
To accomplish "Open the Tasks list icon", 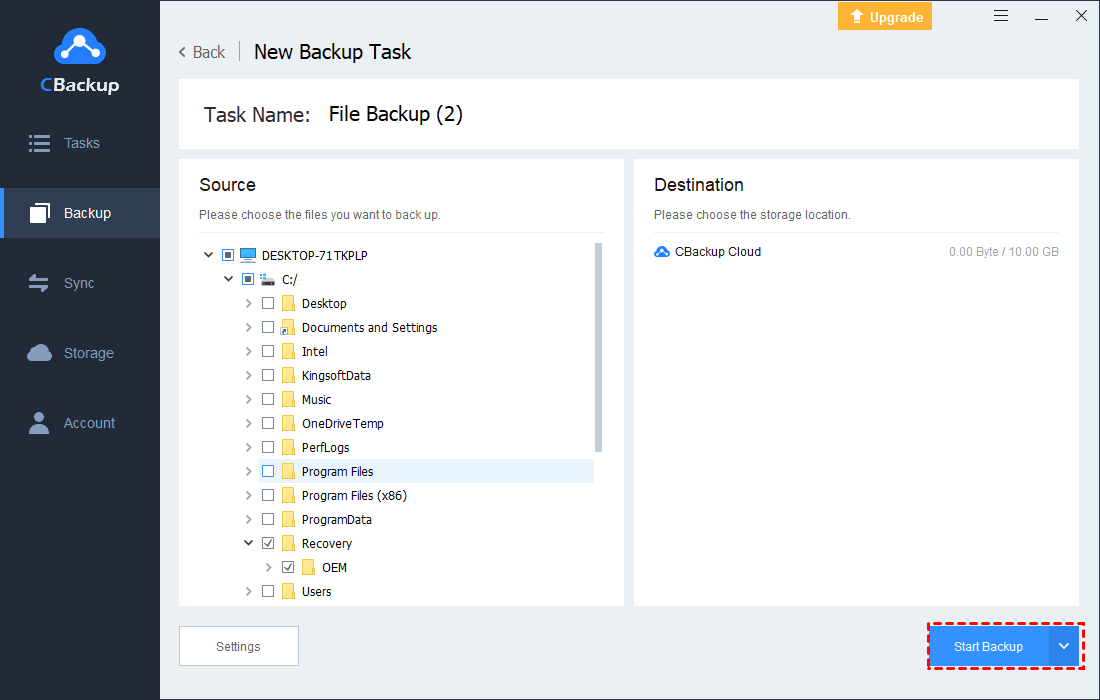I will click(x=40, y=143).
